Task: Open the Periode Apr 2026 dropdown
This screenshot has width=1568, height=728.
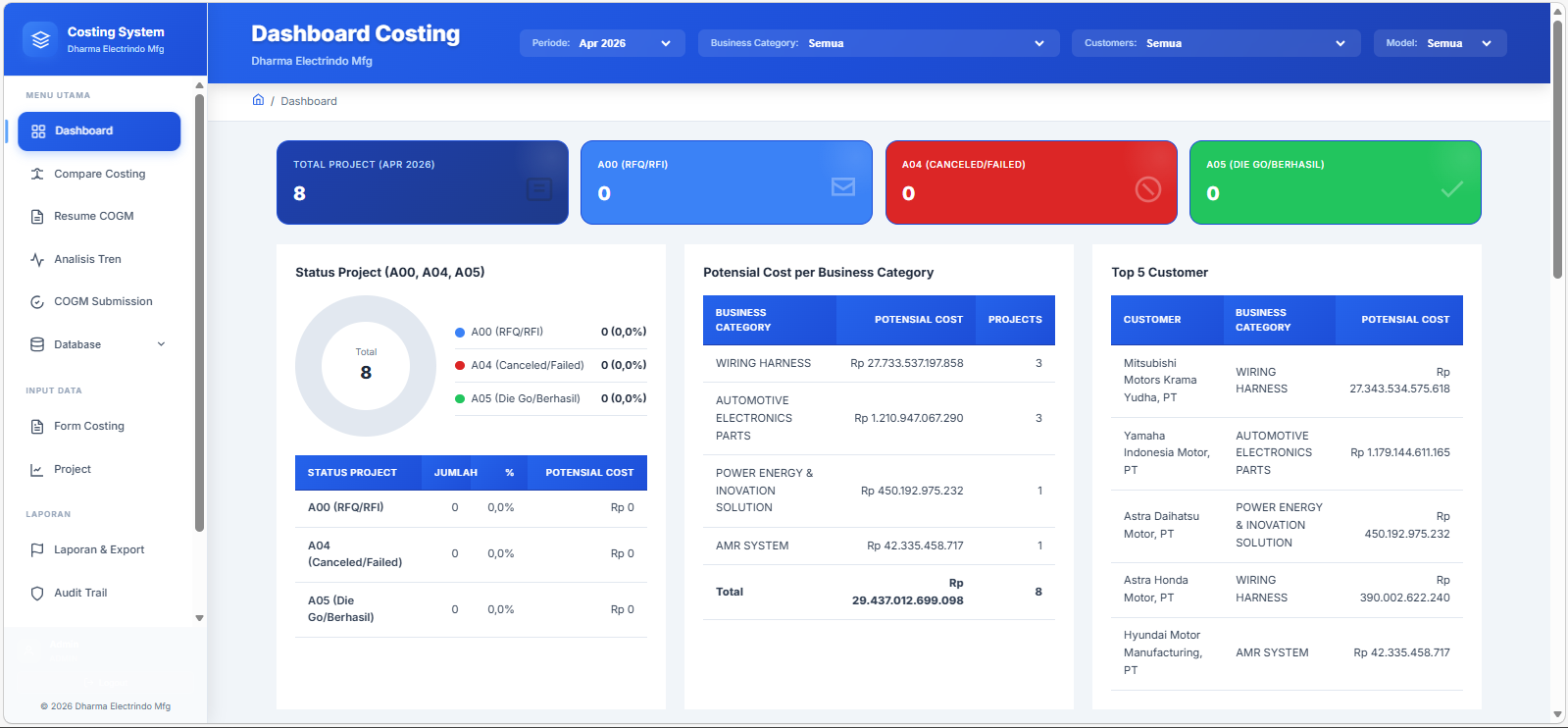Action: 602,43
